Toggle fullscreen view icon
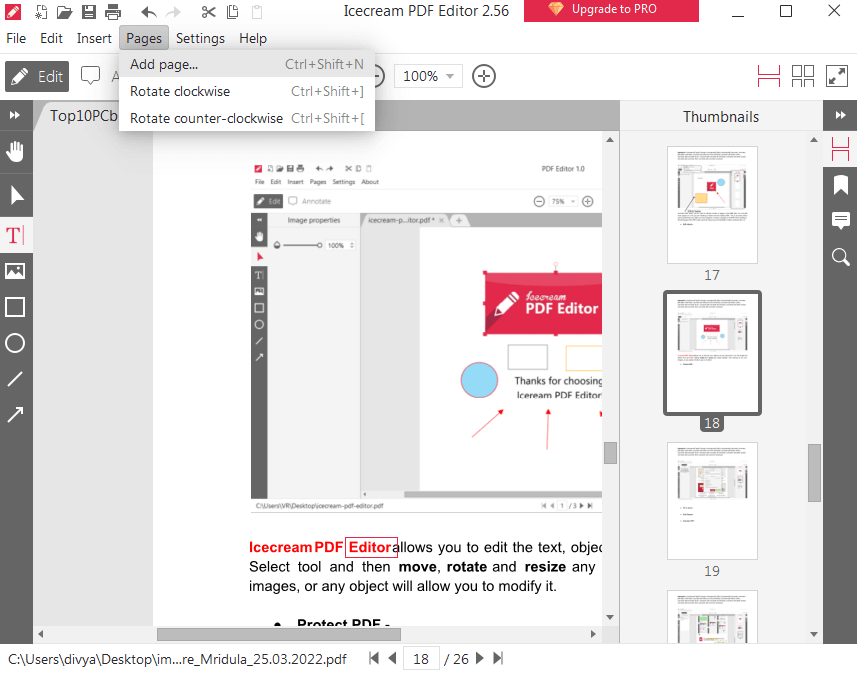 (x=837, y=76)
